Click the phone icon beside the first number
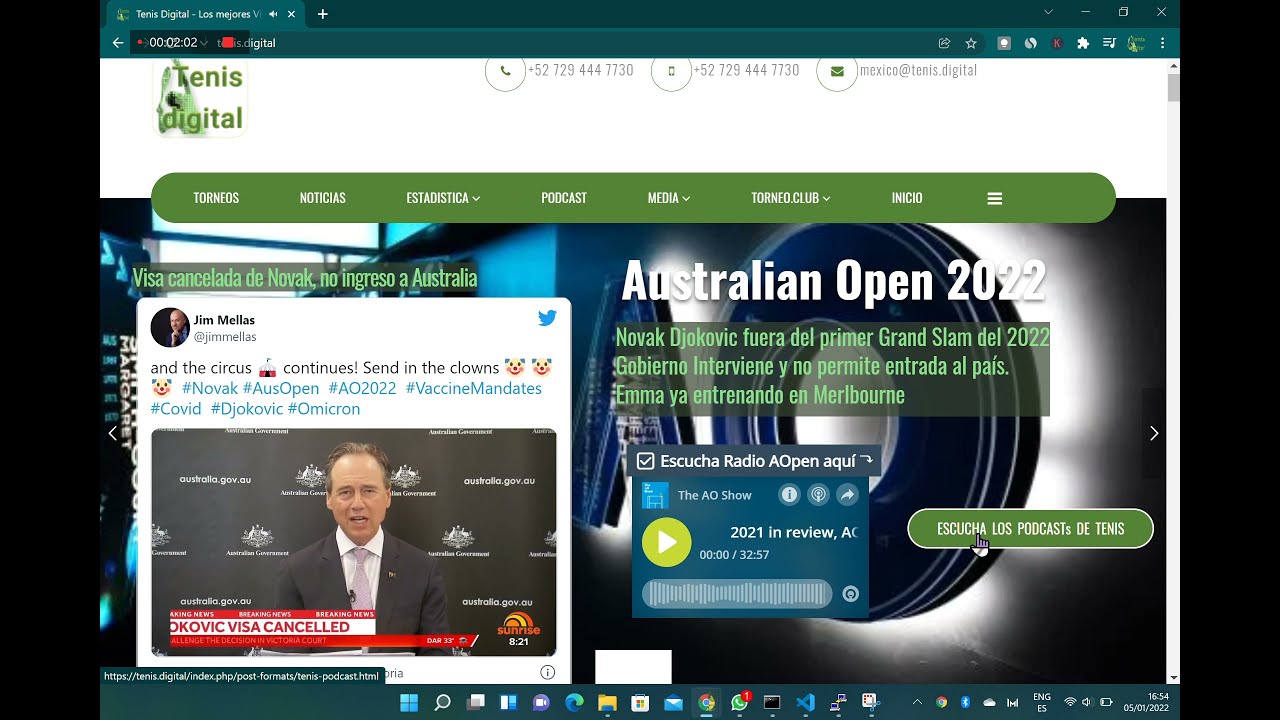This screenshot has height=720, width=1280. (x=505, y=71)
